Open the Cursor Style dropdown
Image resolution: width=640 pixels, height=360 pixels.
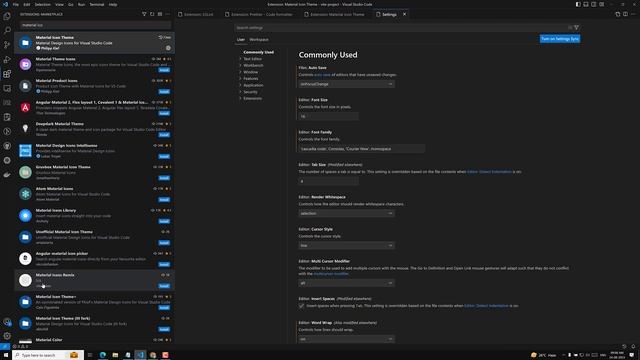(x=347, y=246)
